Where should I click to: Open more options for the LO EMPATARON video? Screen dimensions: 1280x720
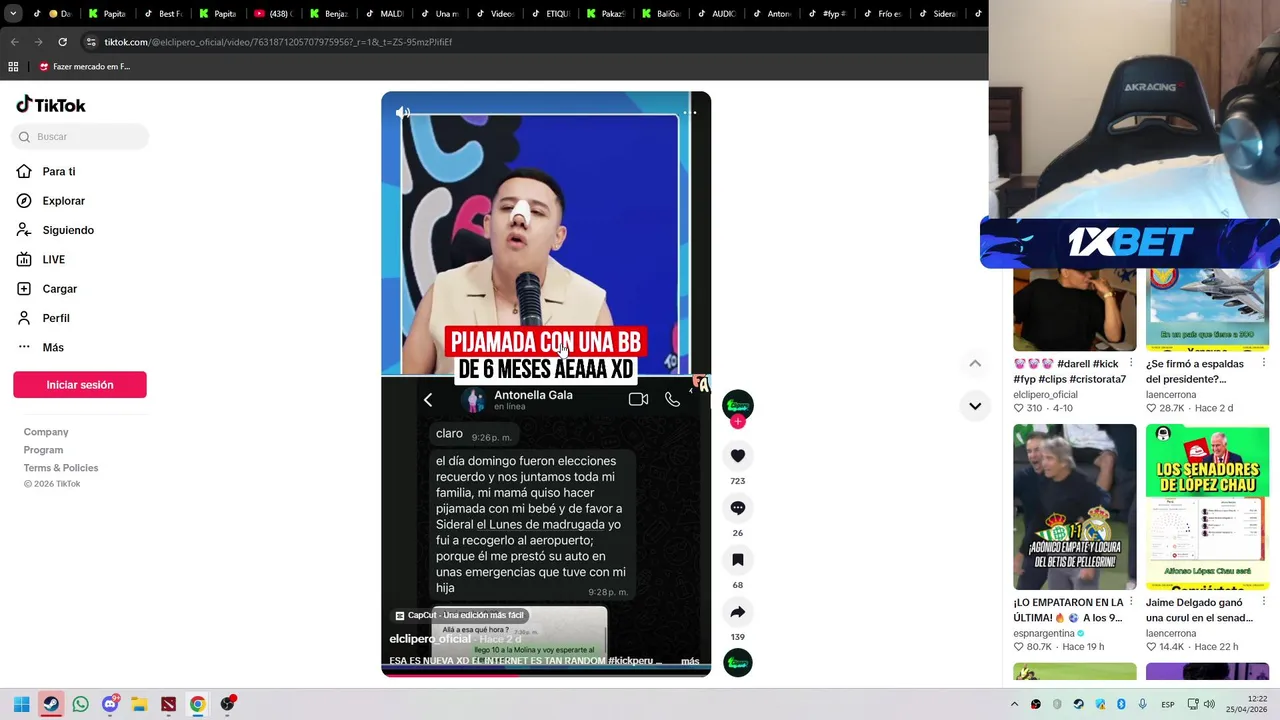click(x=1131, y=602)
